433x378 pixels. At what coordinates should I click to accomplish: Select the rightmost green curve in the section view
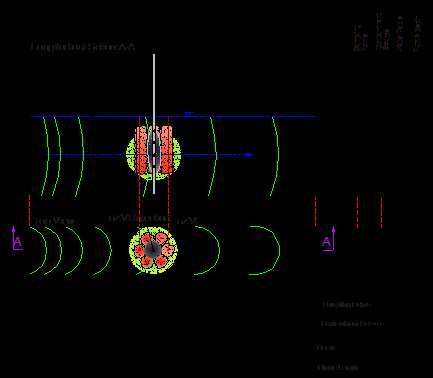click(x=275, y=157)
